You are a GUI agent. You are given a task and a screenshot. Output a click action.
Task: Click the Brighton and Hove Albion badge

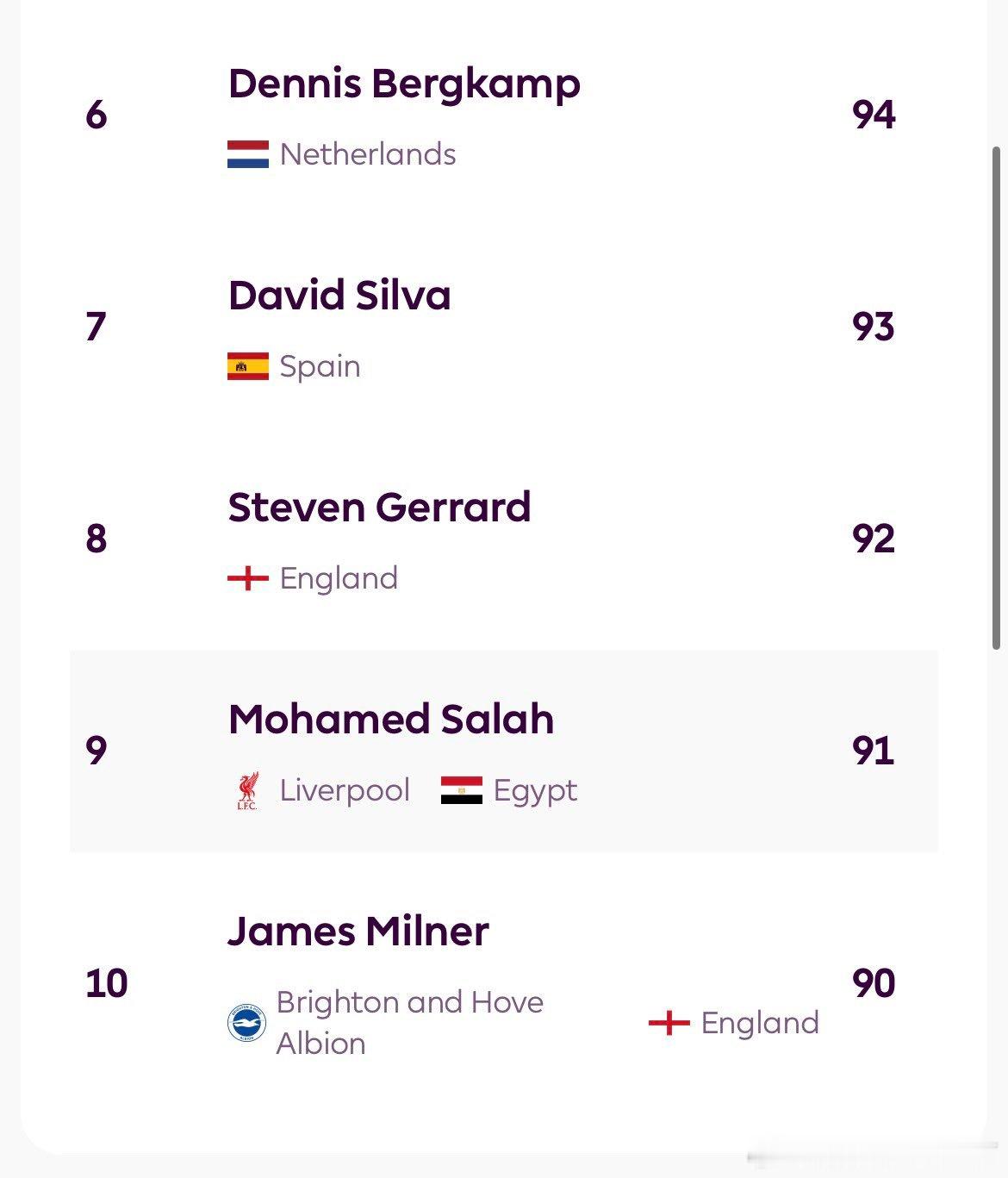tap(246, 1023)
